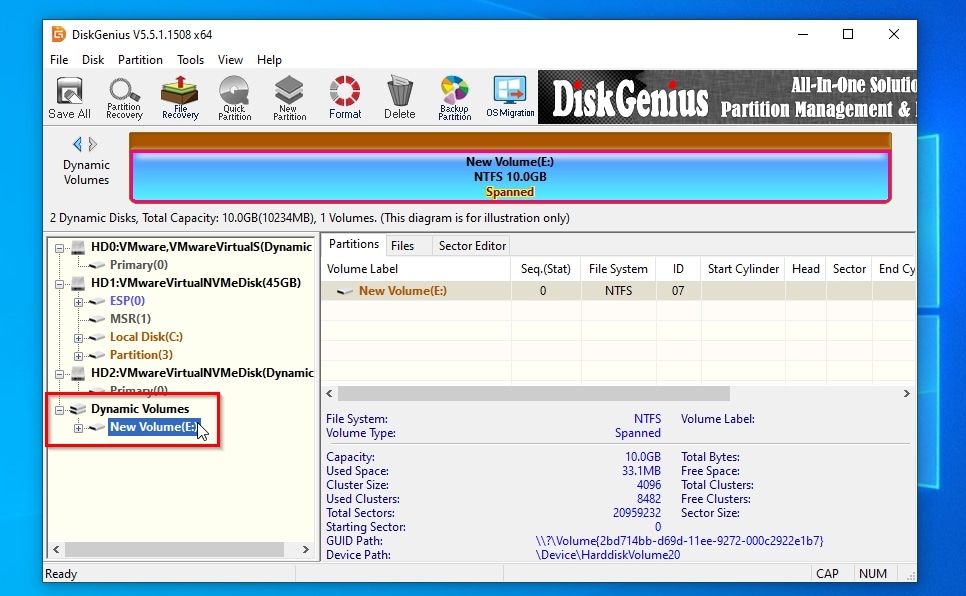Click the Quick Partition icon
This screenshot has height=596, width=966.
coord(235,98)
